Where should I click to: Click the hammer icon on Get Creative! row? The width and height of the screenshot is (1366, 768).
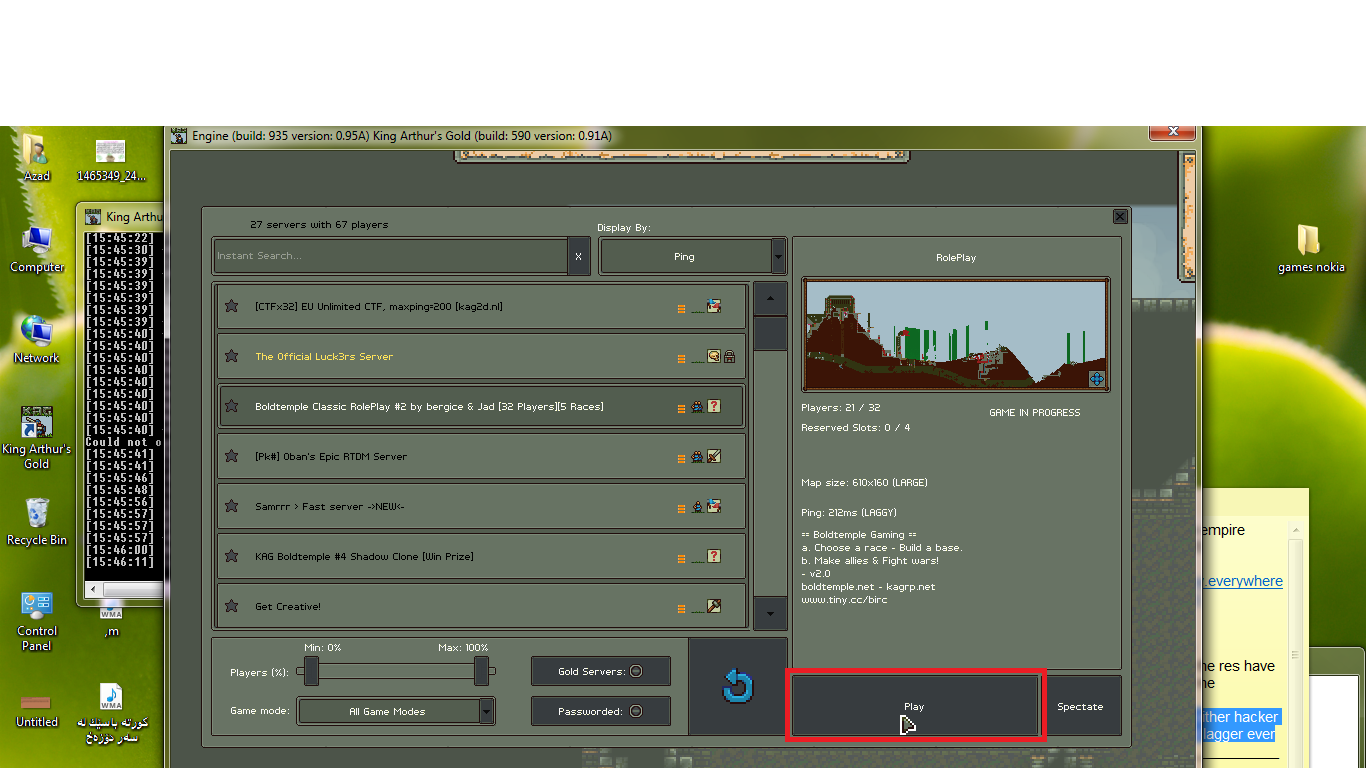pyautogui.click(x=714, y=606)
